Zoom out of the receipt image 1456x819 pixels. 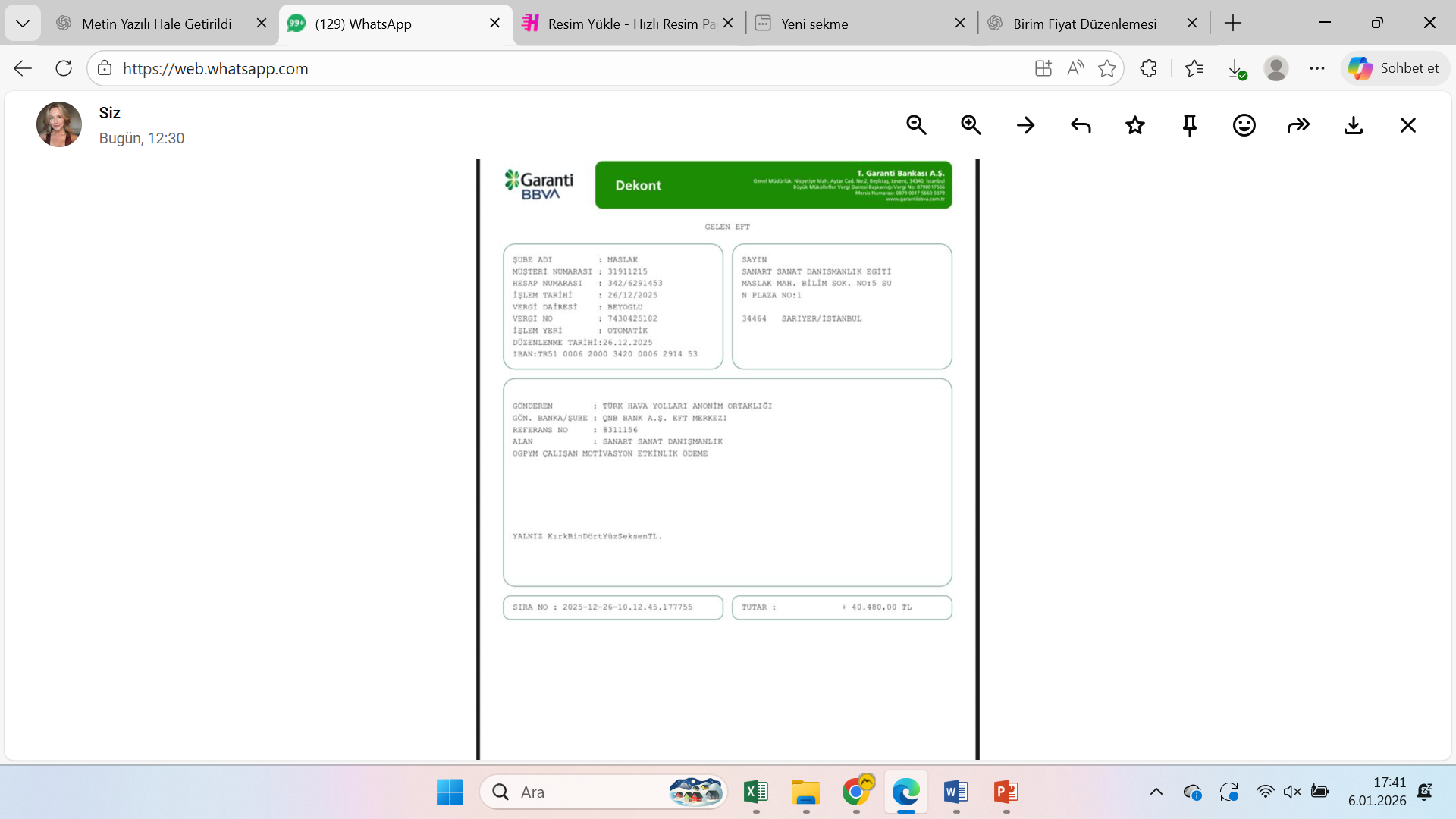pos(916,125)
